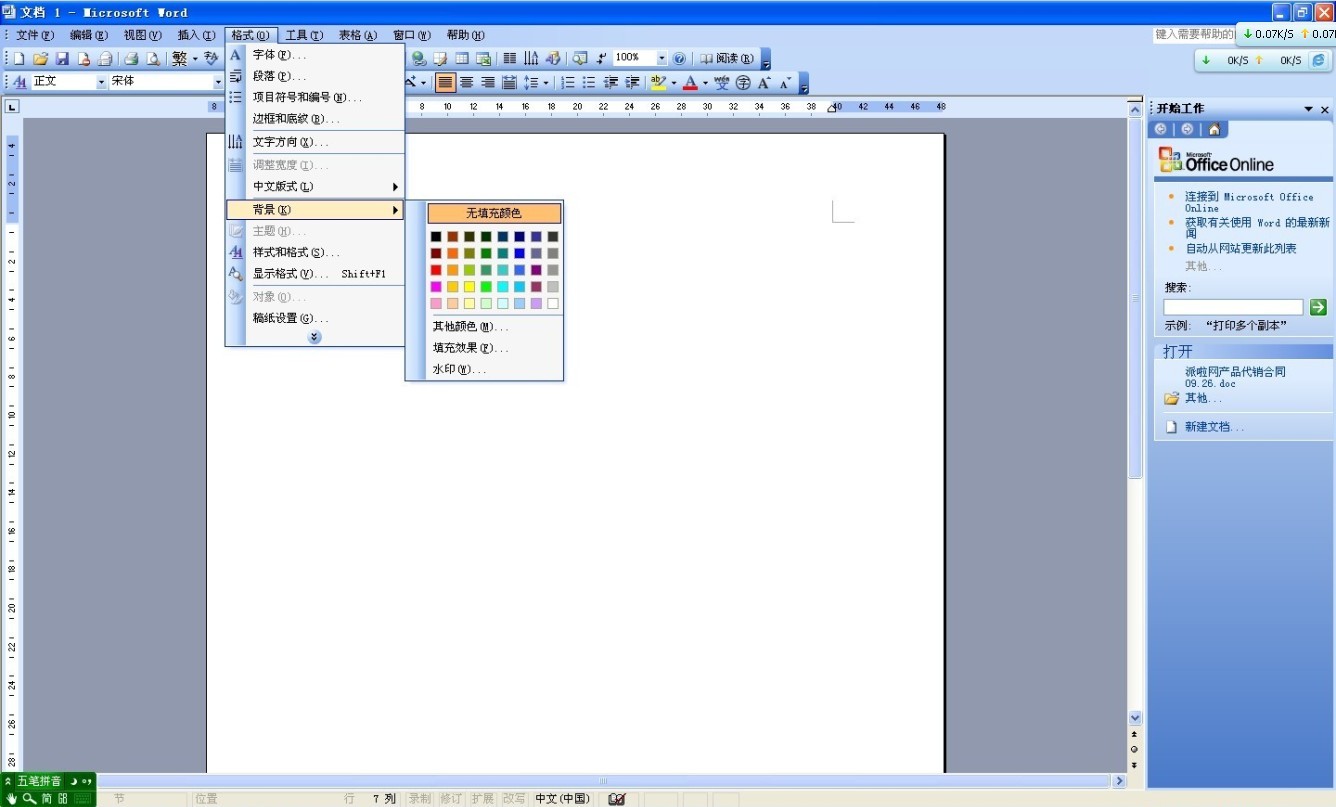Viewport: 1336px width, 807px height.
Task: Pick the bright yellow background swatch
Action: click(469, 287)
